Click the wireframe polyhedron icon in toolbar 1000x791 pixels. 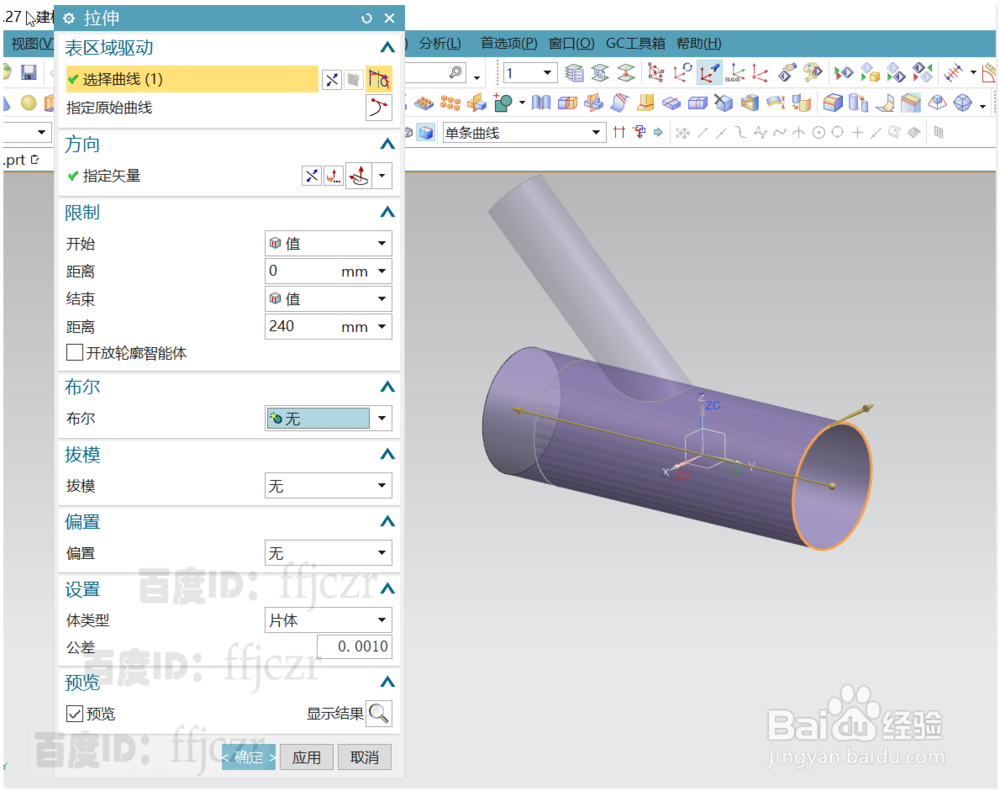coord(962,103)
